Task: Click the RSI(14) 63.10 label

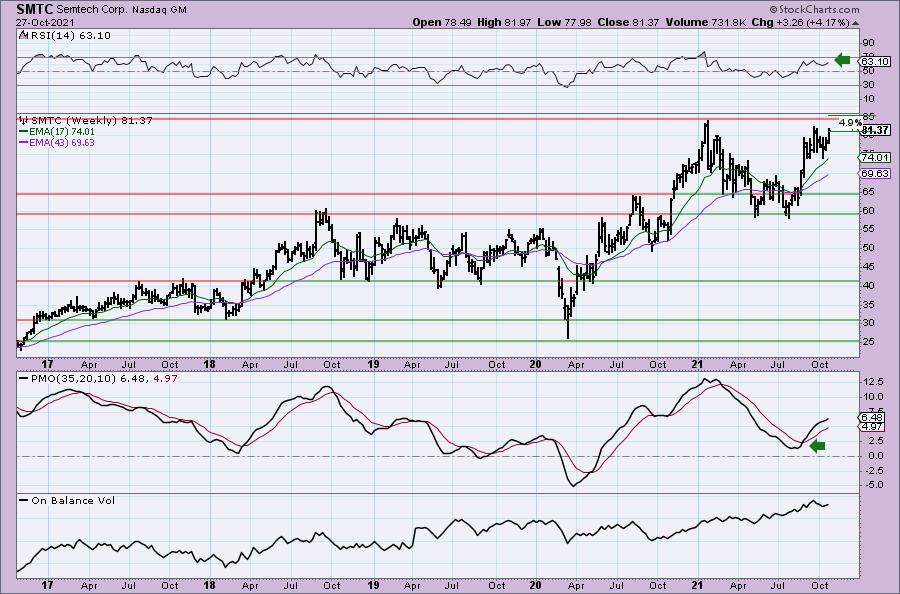Action: coord(70,36)
